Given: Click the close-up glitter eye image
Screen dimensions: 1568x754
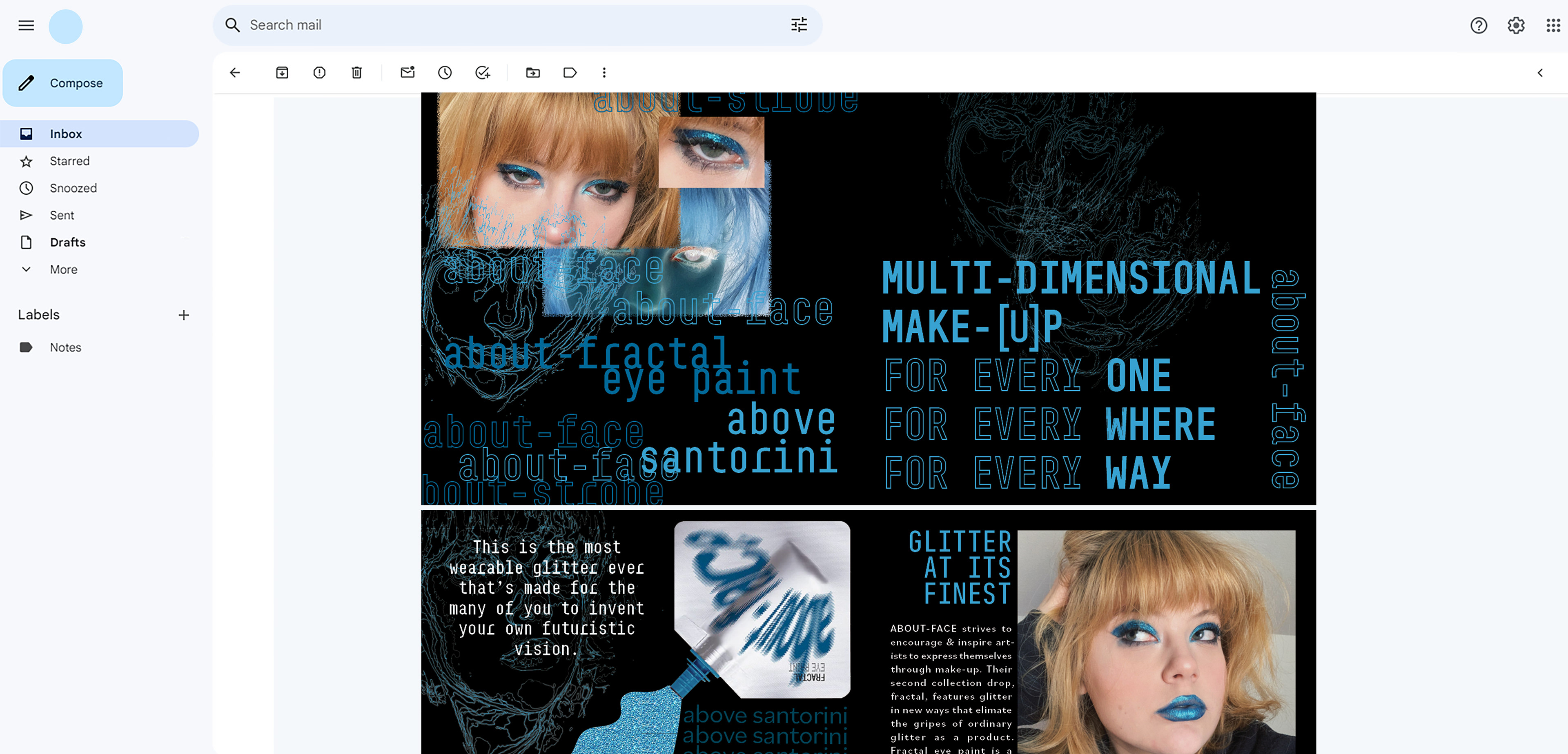Looking at the screenshot, I should point(711,153).
